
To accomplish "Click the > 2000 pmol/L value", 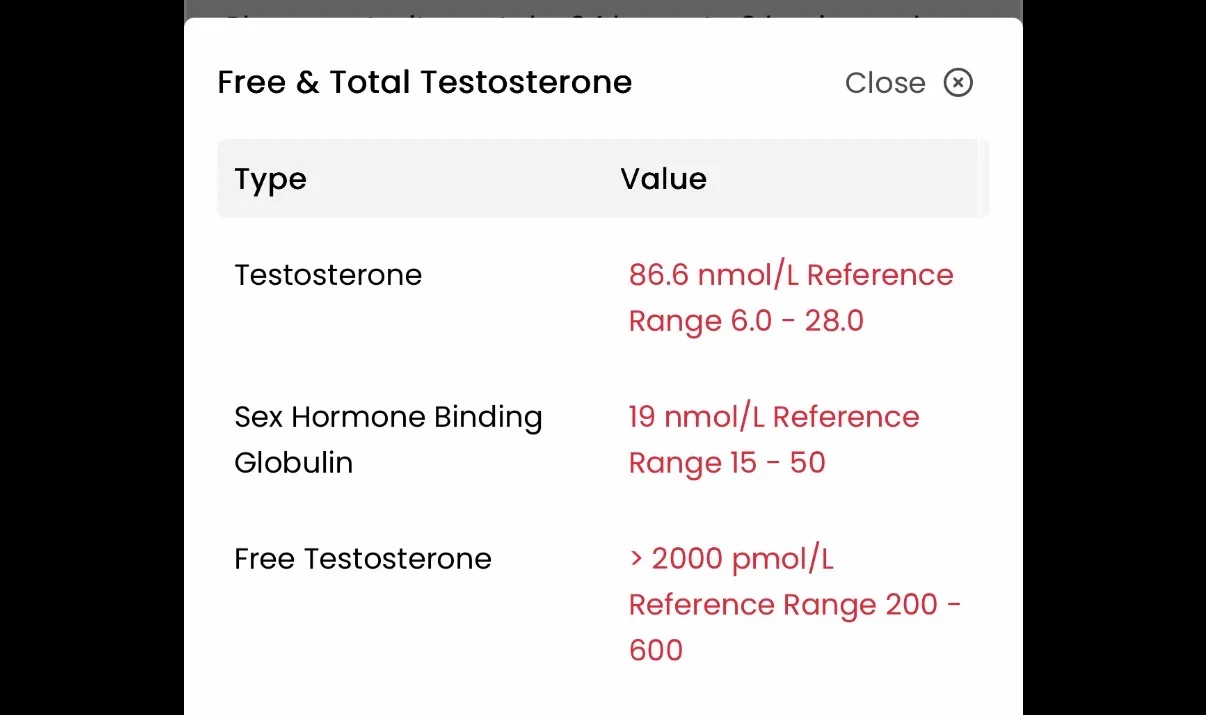I will 731,559.
